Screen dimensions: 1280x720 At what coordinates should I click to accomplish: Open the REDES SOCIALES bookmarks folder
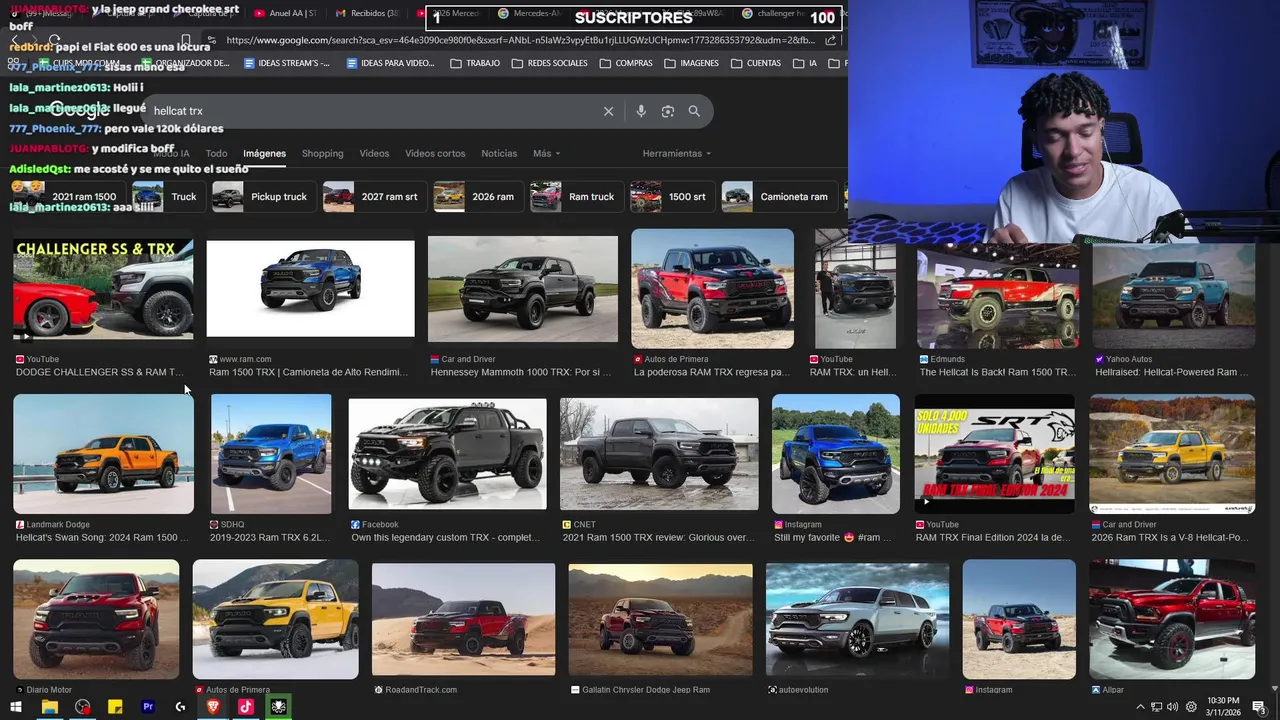[549, 63]
